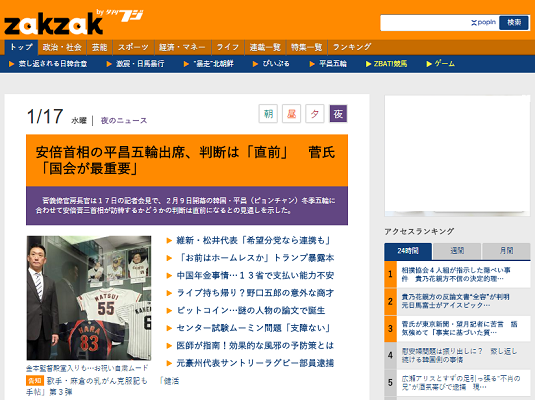The image size is (535, 400).
Task: Open the ランキング menu item
Action: pos(352,47)
